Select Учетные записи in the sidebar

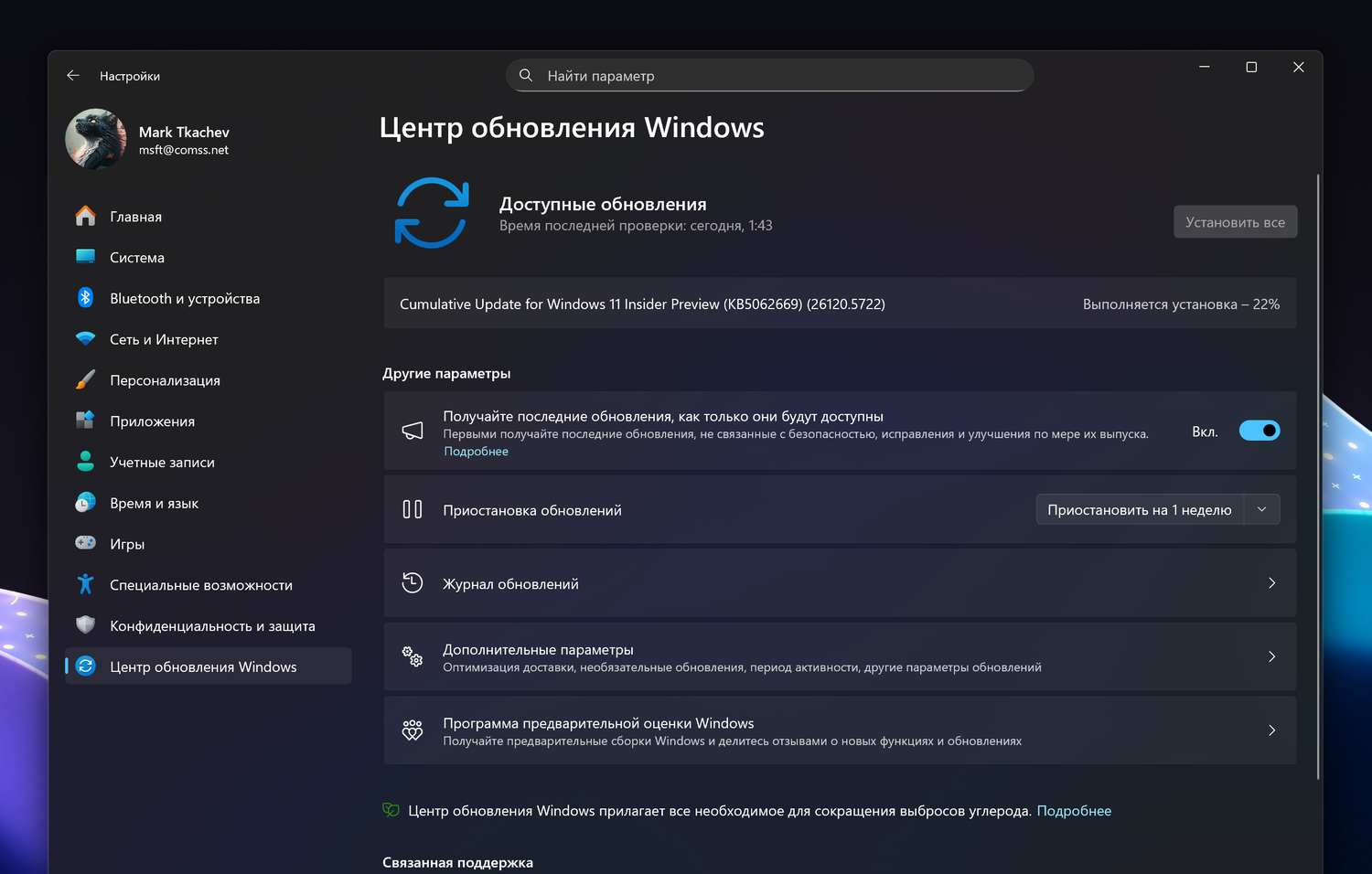(x=209, y=462)
